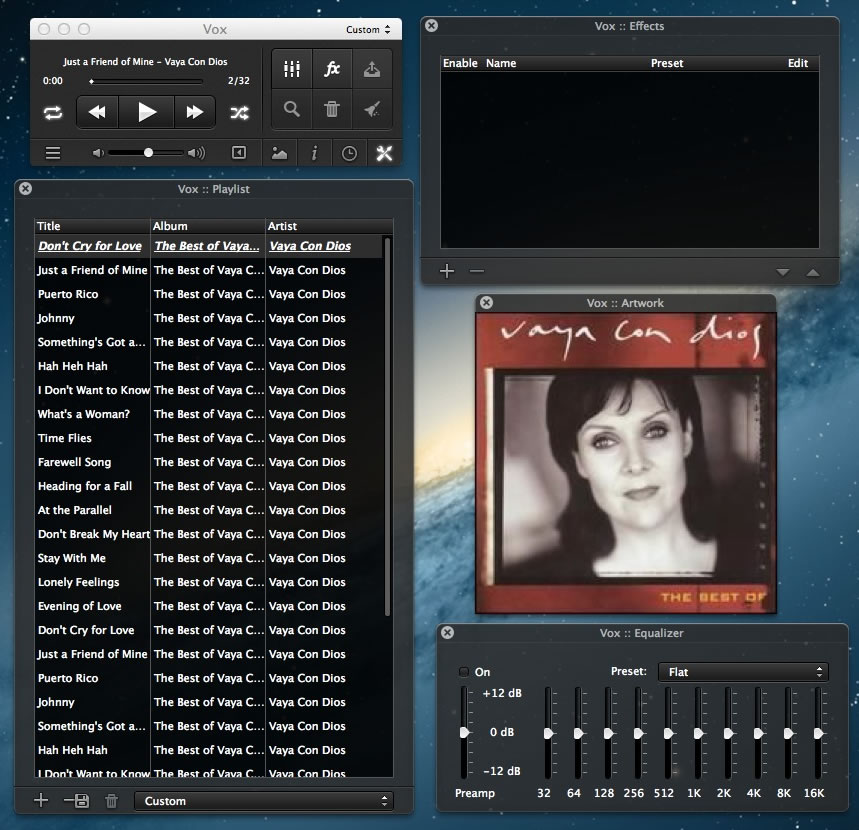Viewport: 859px width, 830px height.
Task: Open the equalizer Preset Flat dropdown
Action: [x=742, y=672]
